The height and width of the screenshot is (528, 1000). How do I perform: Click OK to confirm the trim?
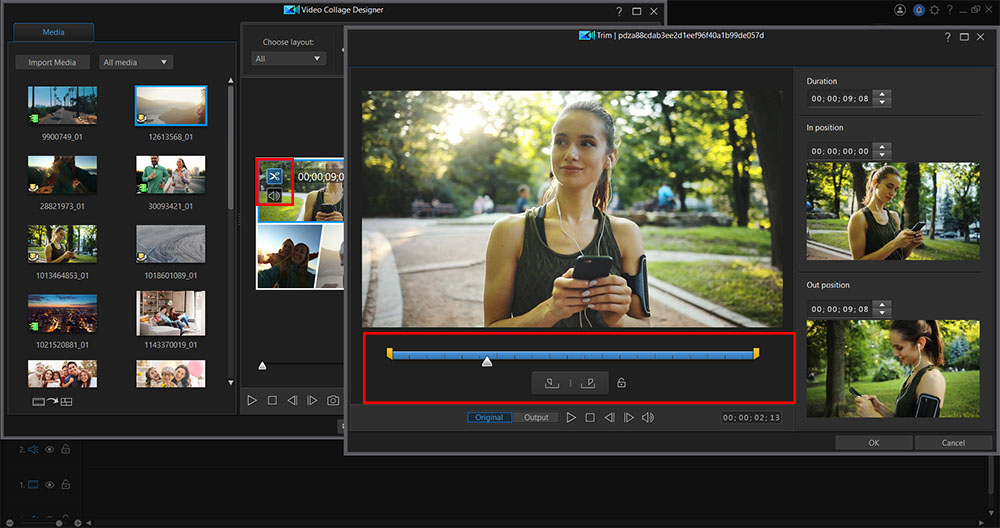873,442
